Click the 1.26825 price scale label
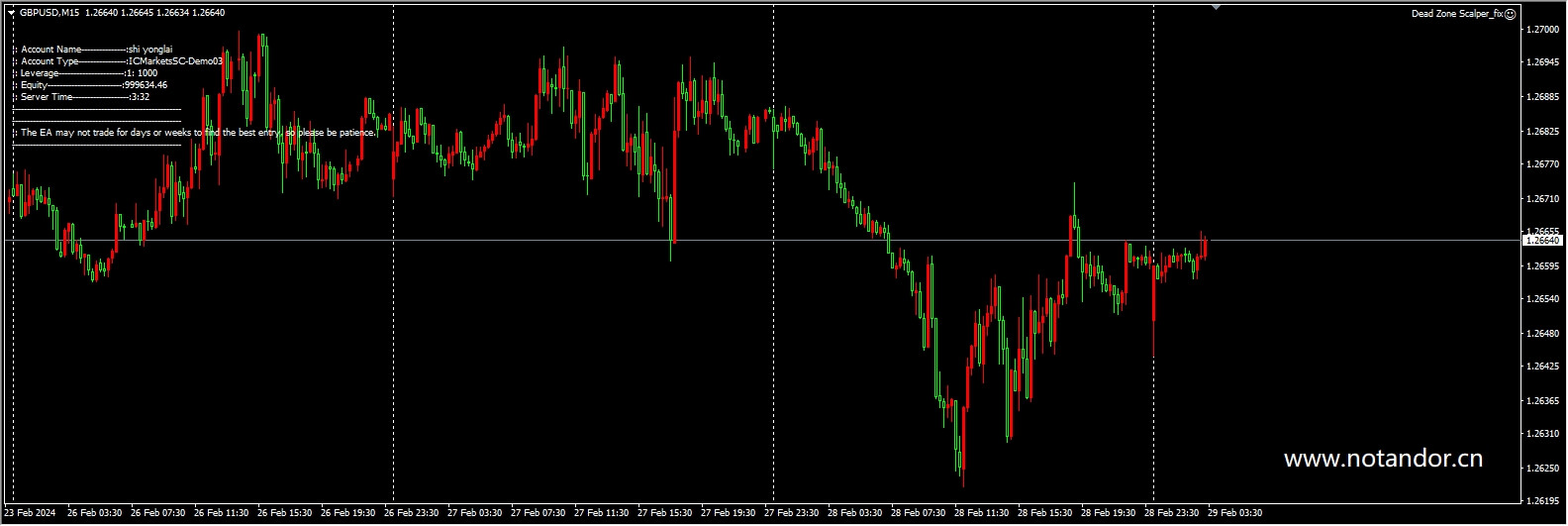The height and width of the screenshot is (526, 1568). click(x=1543, y=131)
